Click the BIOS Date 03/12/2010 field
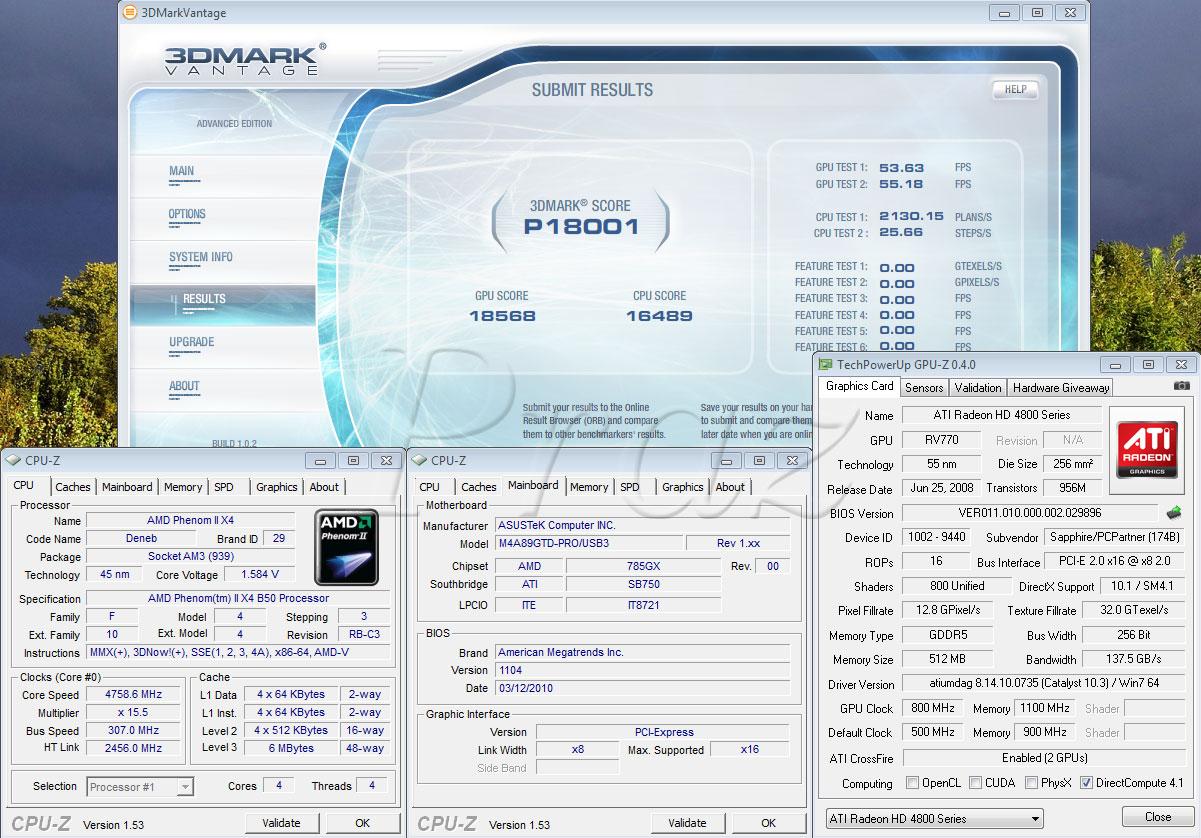This screenshot has width=1201, height=838. pos(642,688)
